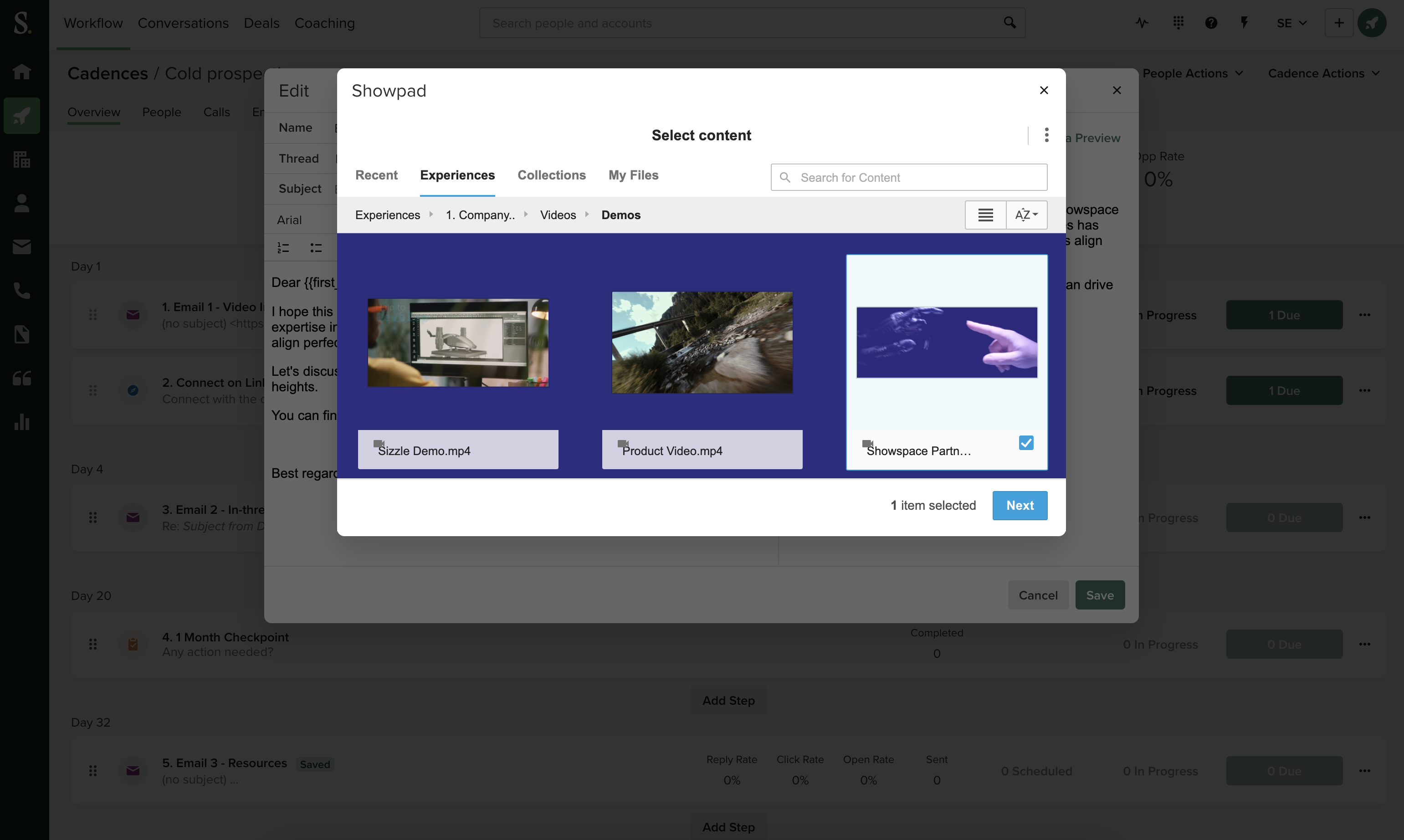Viewport: 1404px width, 840px height.
Task: Open the cadence Overview tab
Action: point(94,112)
